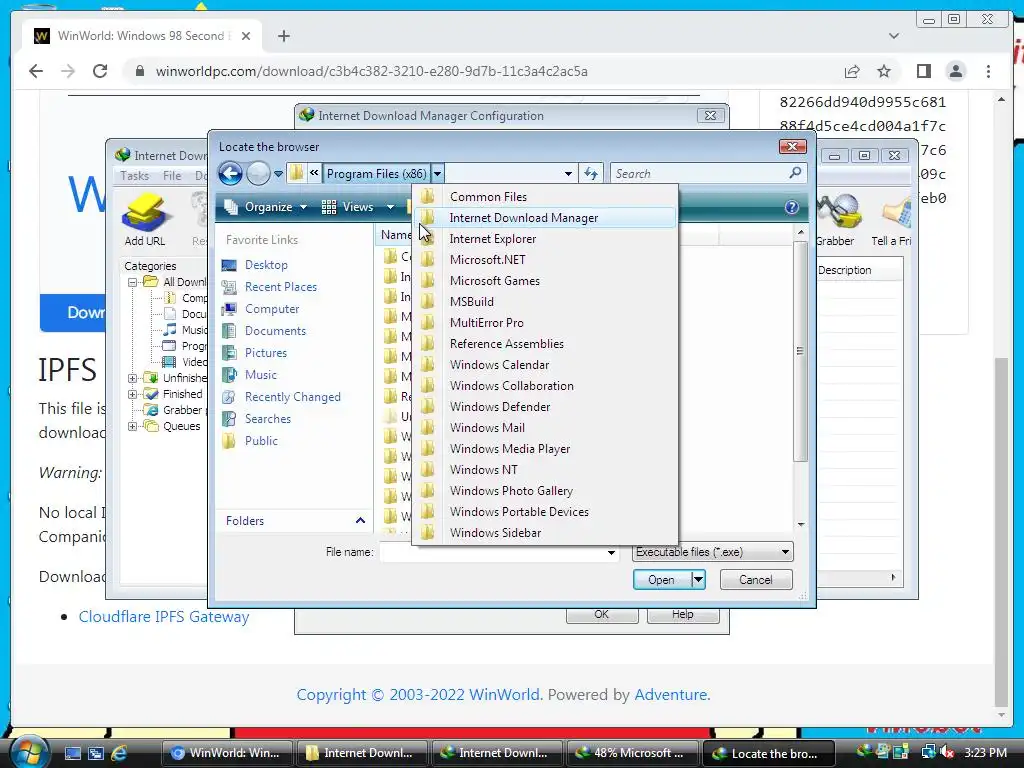The width and height of the screenshot is (1024, 768).
Task: Select Windows NT from the dropdown
Action: [x=545, y=470]
